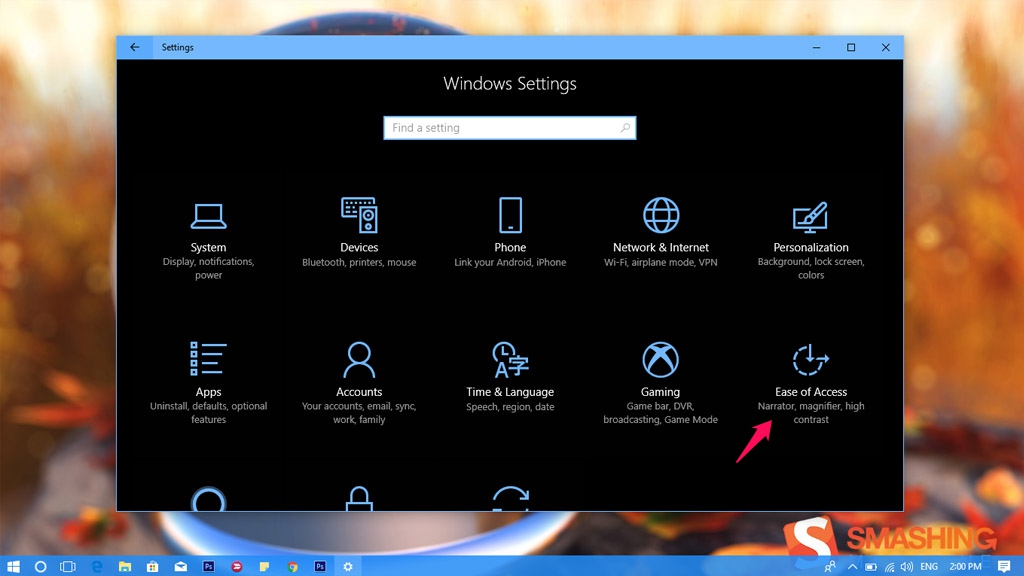
Task: Launch Microsoft Edge from the taskbar
Action: click(97, 566)
